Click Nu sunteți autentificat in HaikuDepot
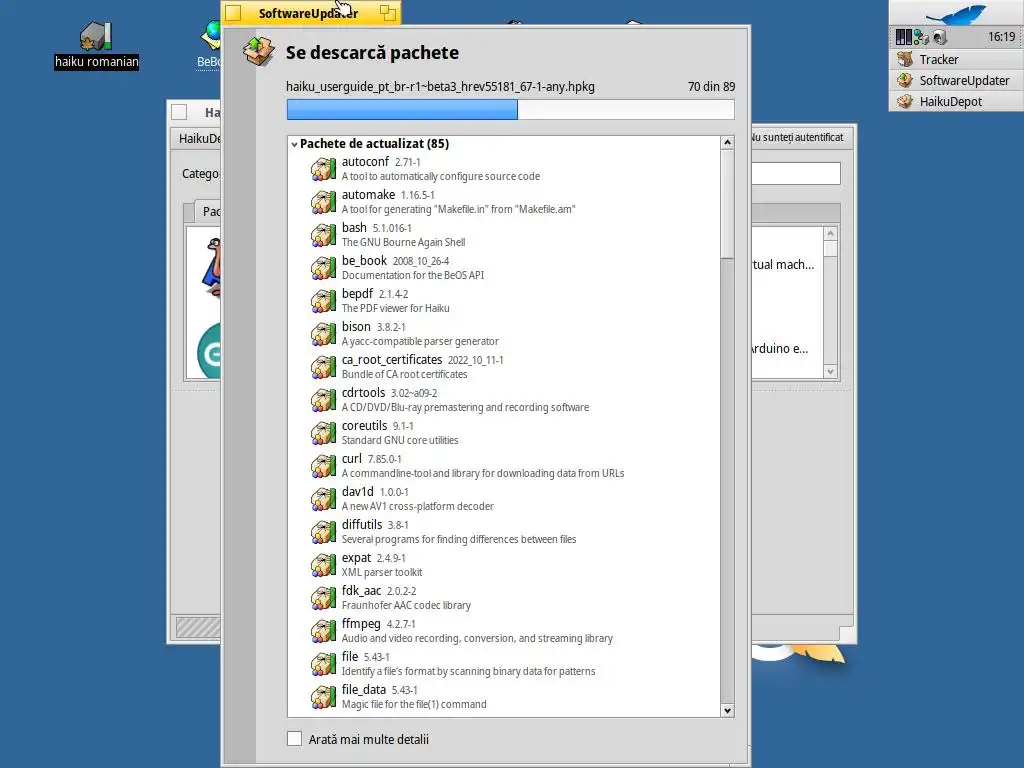Screen dimensions: 1024x768 click(797, 137)
